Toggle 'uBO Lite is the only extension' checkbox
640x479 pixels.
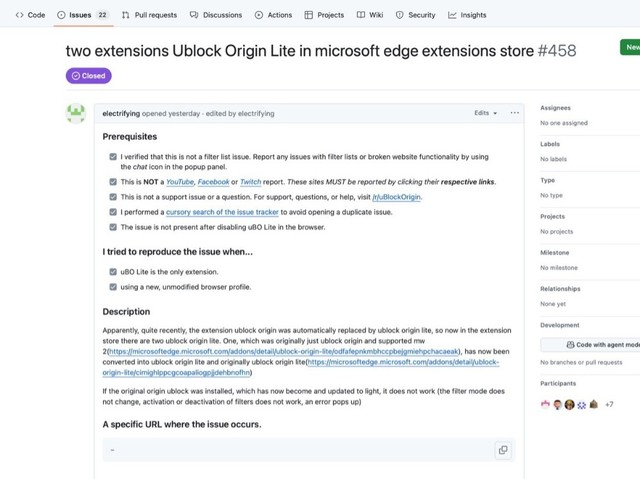pos(113,272)
